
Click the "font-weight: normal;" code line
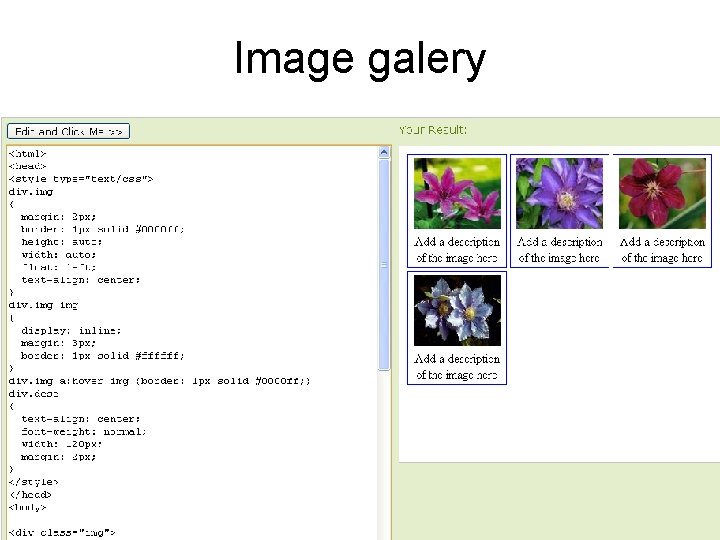click(84, 431)
